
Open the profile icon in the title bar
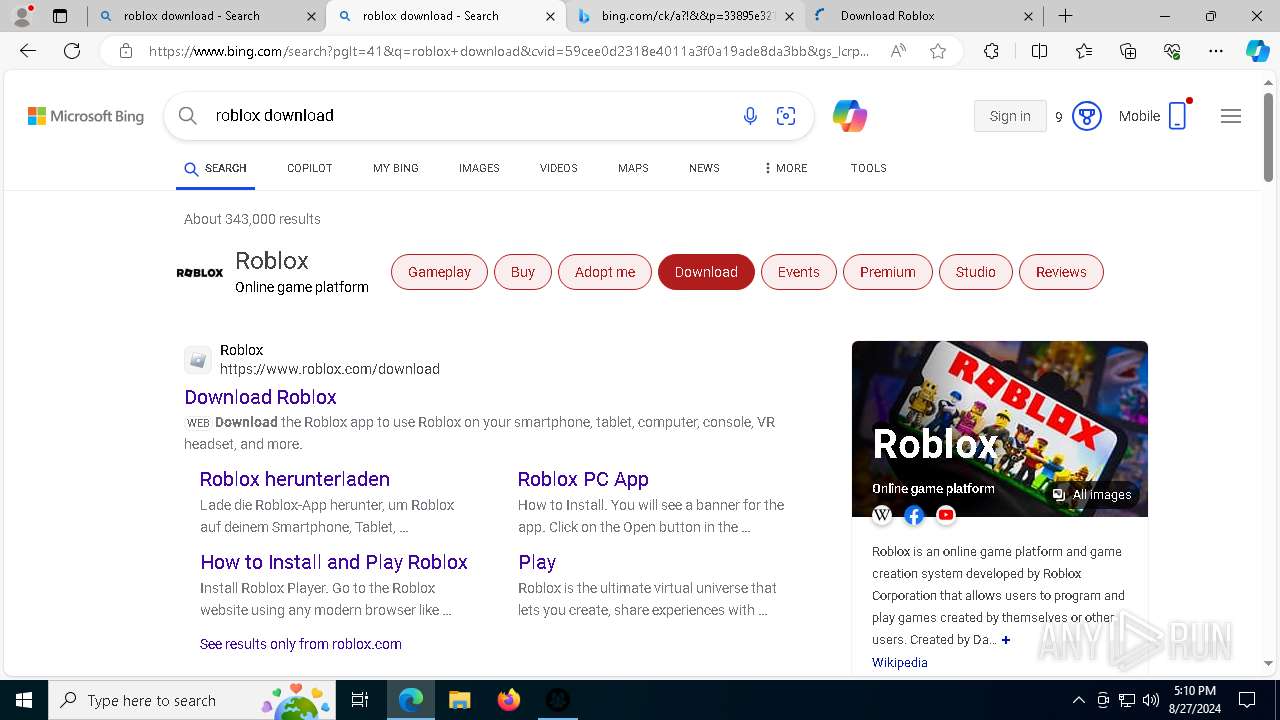pos(22,16)
